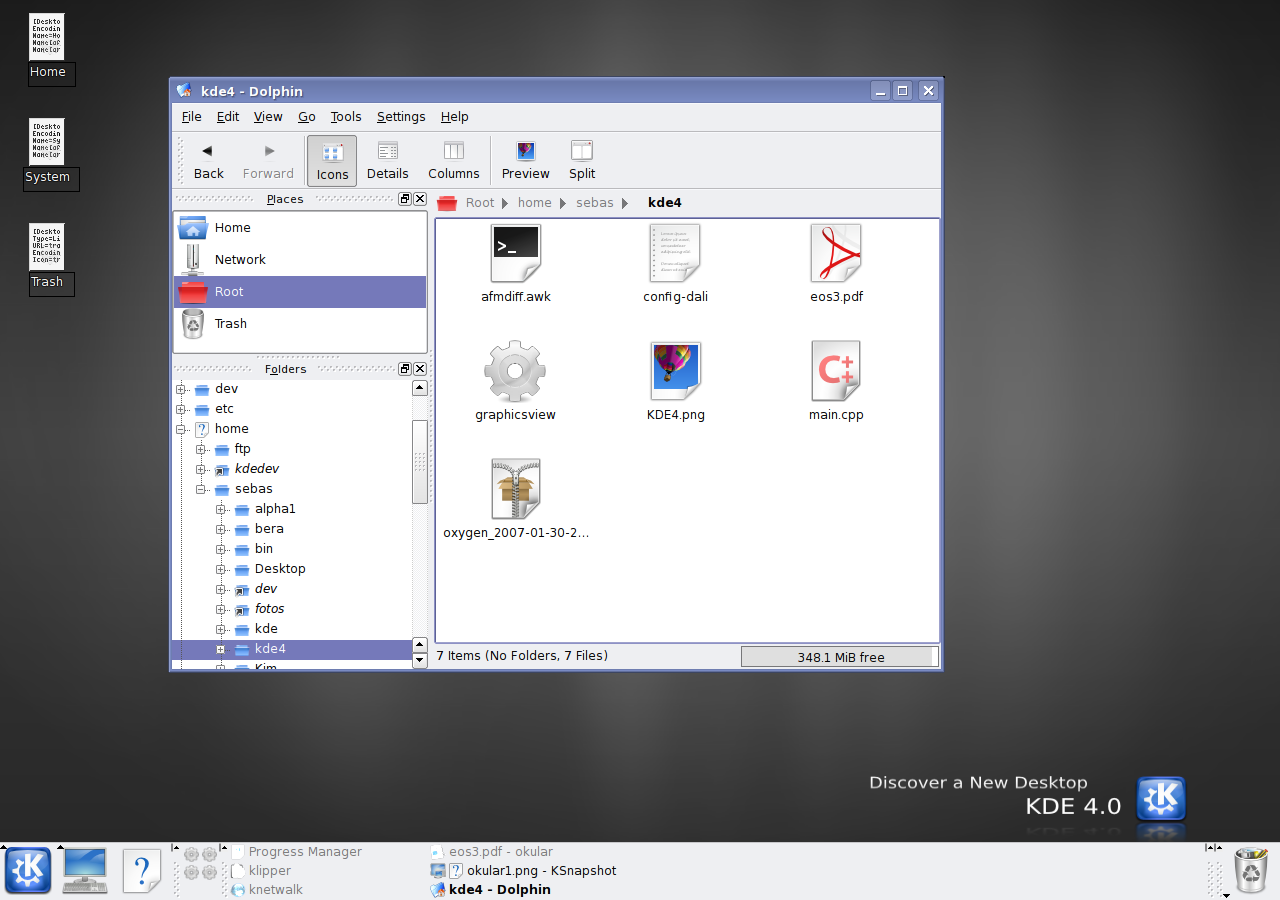Collapse the sebas folder in tree
The image size is (1280, 900).
pyautogui.click(x=201, y=489)
